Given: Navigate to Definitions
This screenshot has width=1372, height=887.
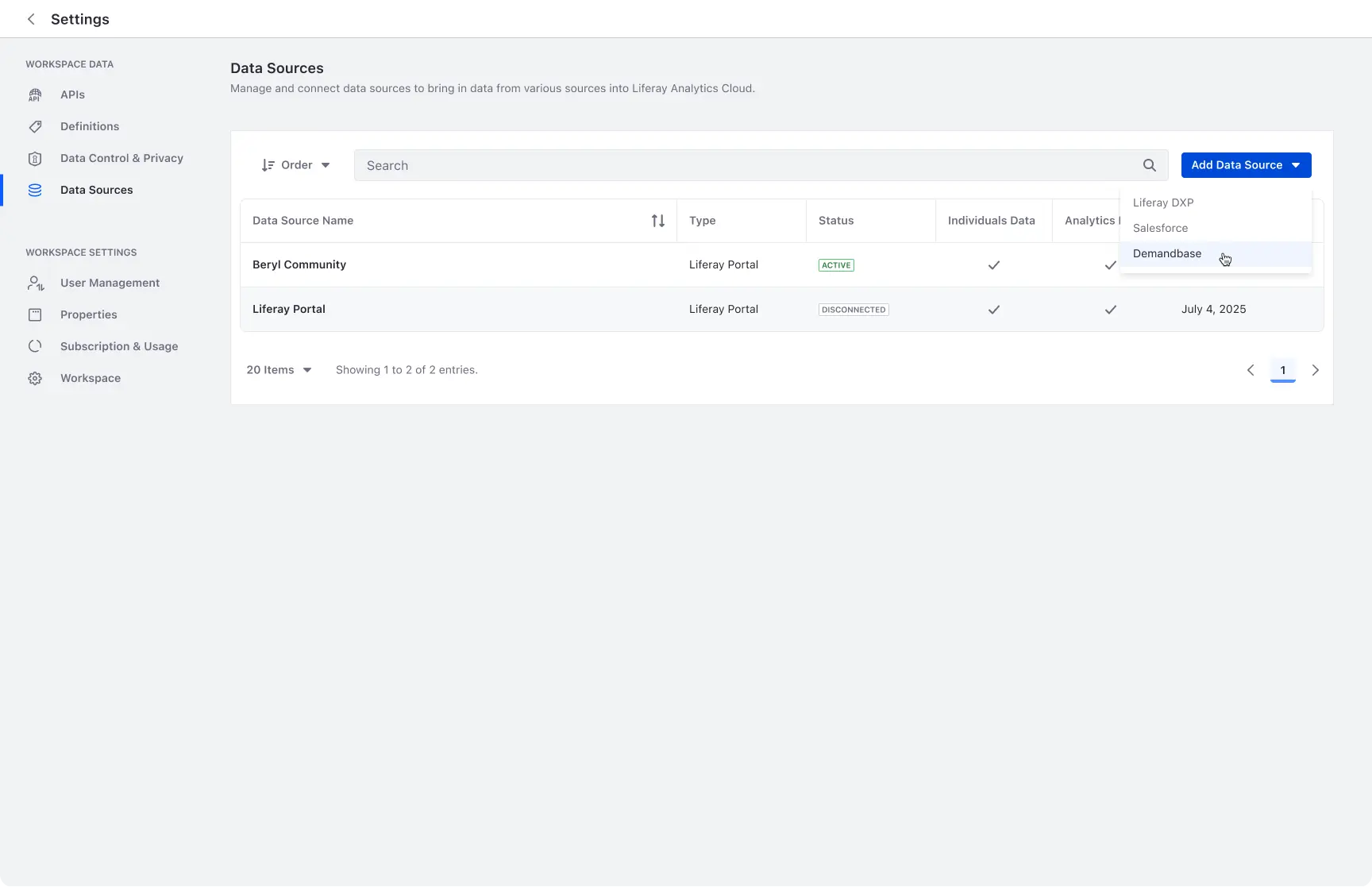Looking at the screenshot, I should (x=90, y=126).
